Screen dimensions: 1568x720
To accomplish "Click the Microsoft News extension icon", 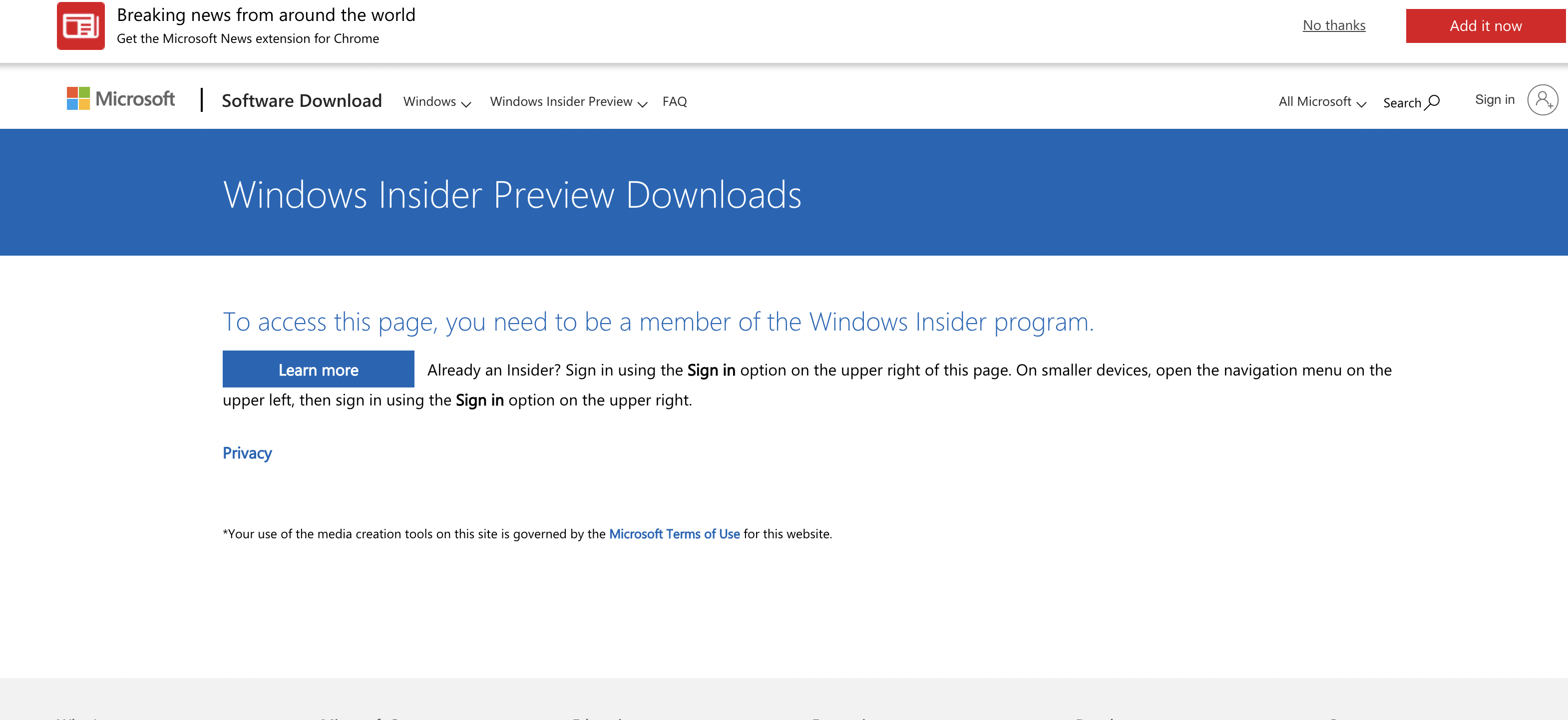I will pos(80,25).
